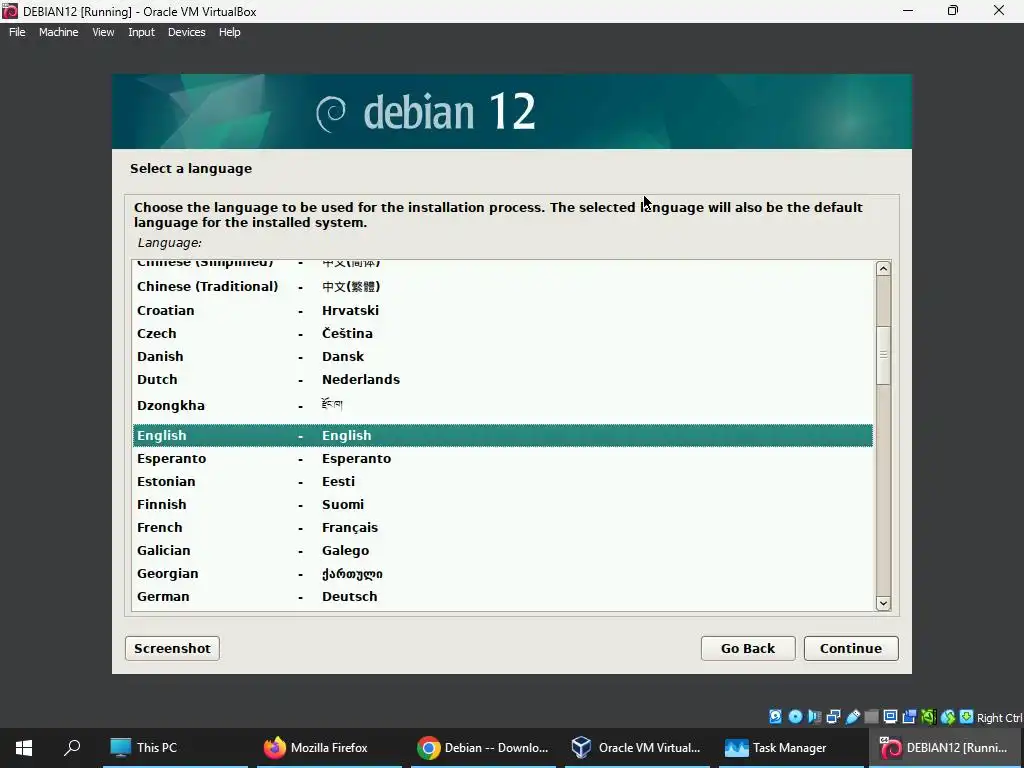Click the Screenshot button
Viewport: 1024px width, 768px height.
tap(172, 648)
